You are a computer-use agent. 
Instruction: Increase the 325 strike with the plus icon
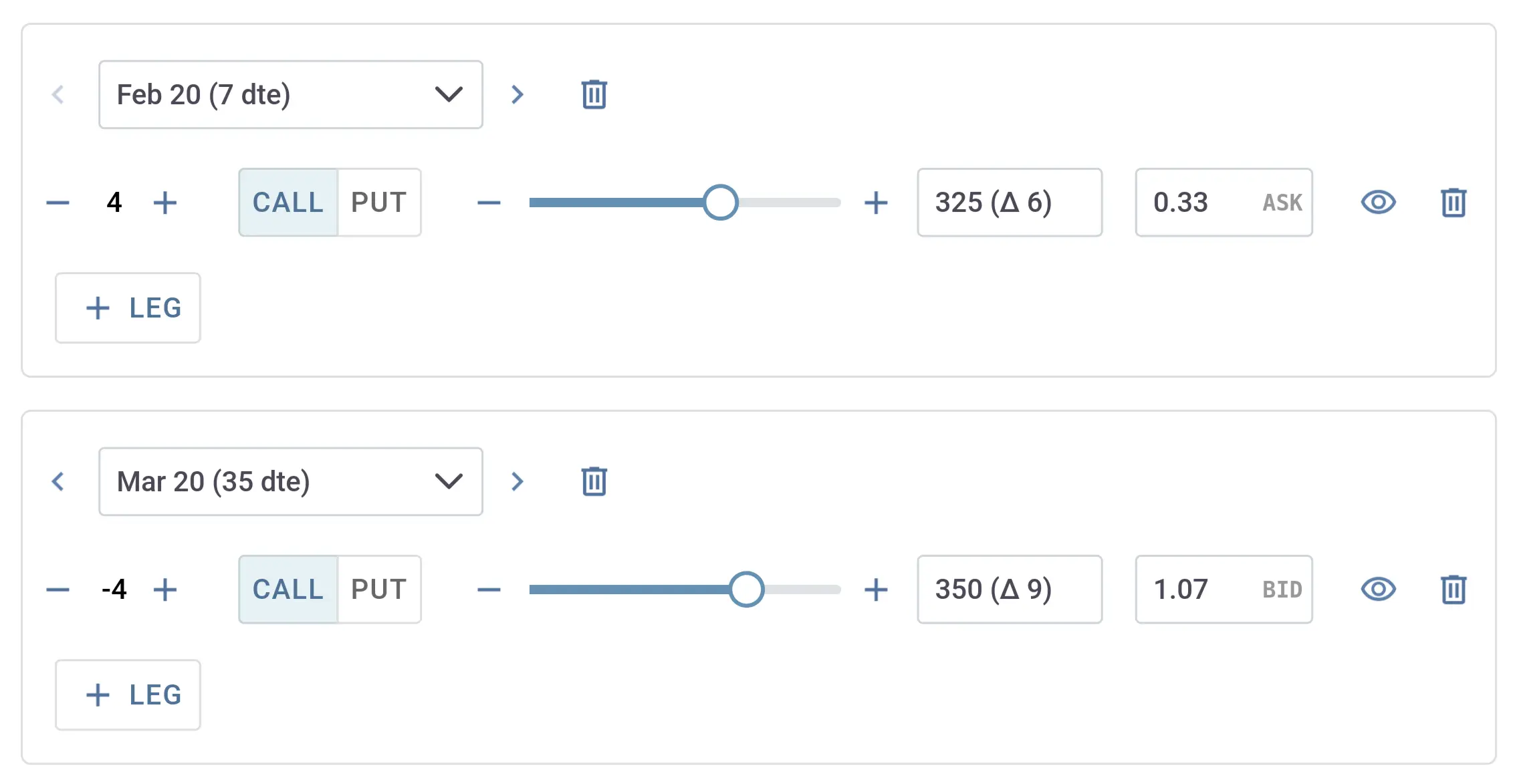876,203
